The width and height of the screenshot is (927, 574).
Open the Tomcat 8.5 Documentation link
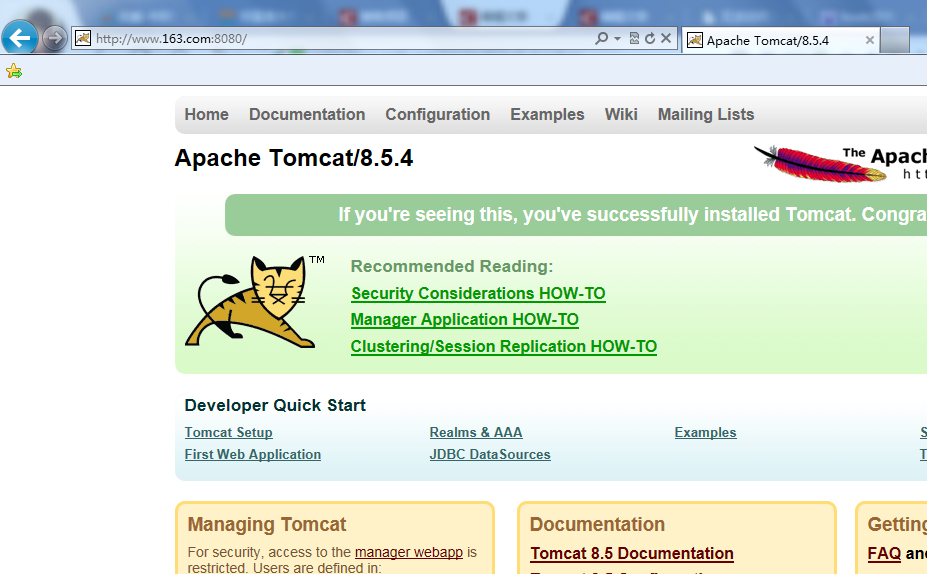[631, 553]
